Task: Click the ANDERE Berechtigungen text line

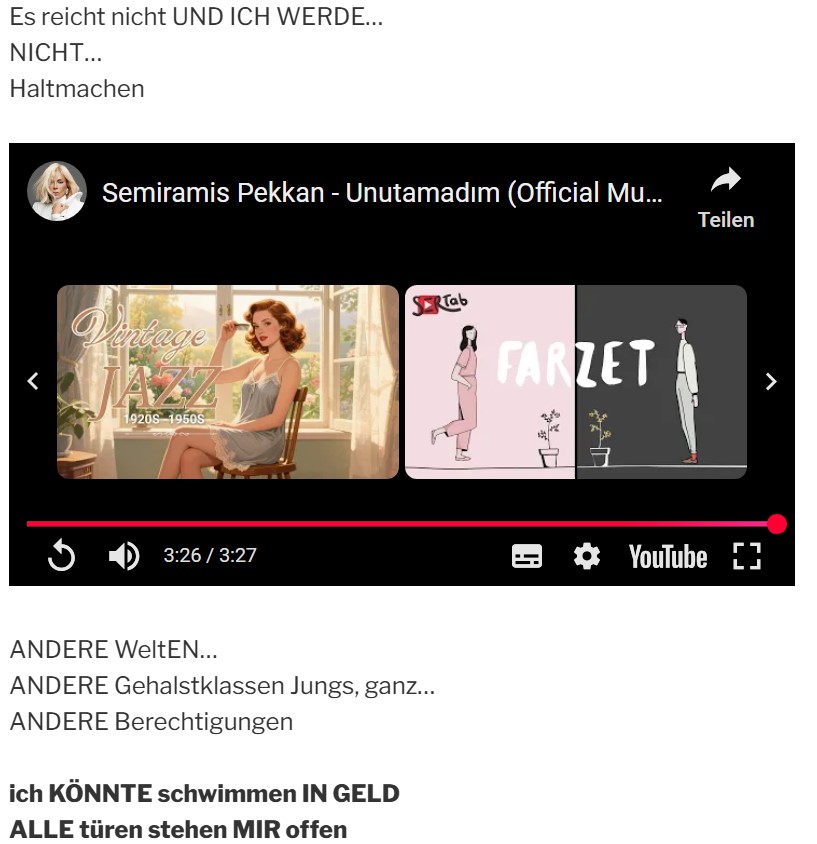Action: pos(151,722)
